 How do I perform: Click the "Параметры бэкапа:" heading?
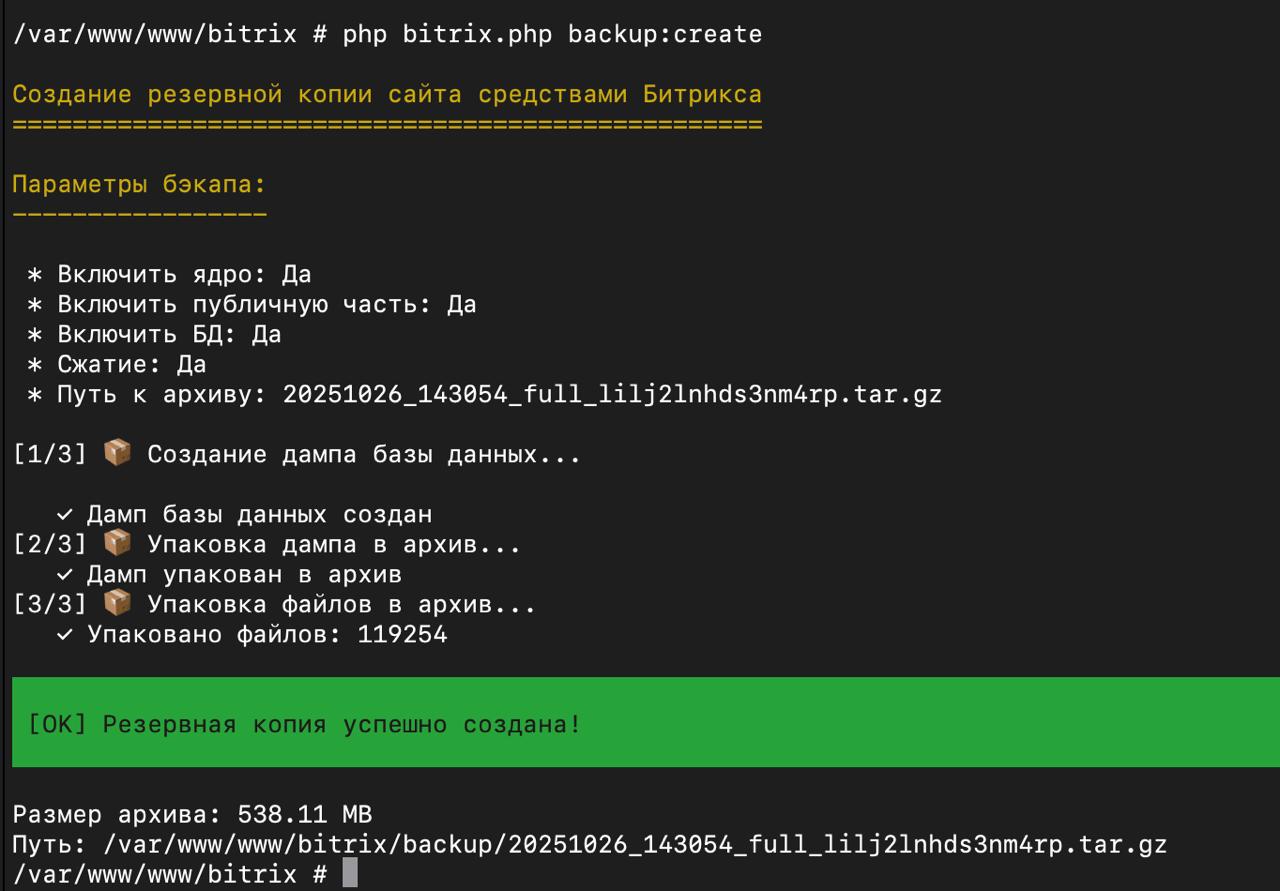(x=139, y=185)
